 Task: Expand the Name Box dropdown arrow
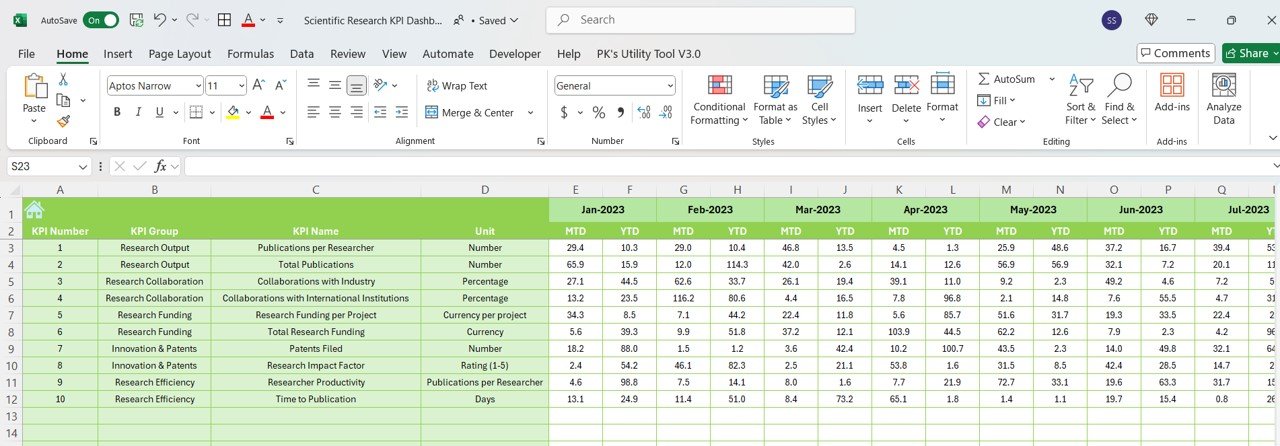83,166
